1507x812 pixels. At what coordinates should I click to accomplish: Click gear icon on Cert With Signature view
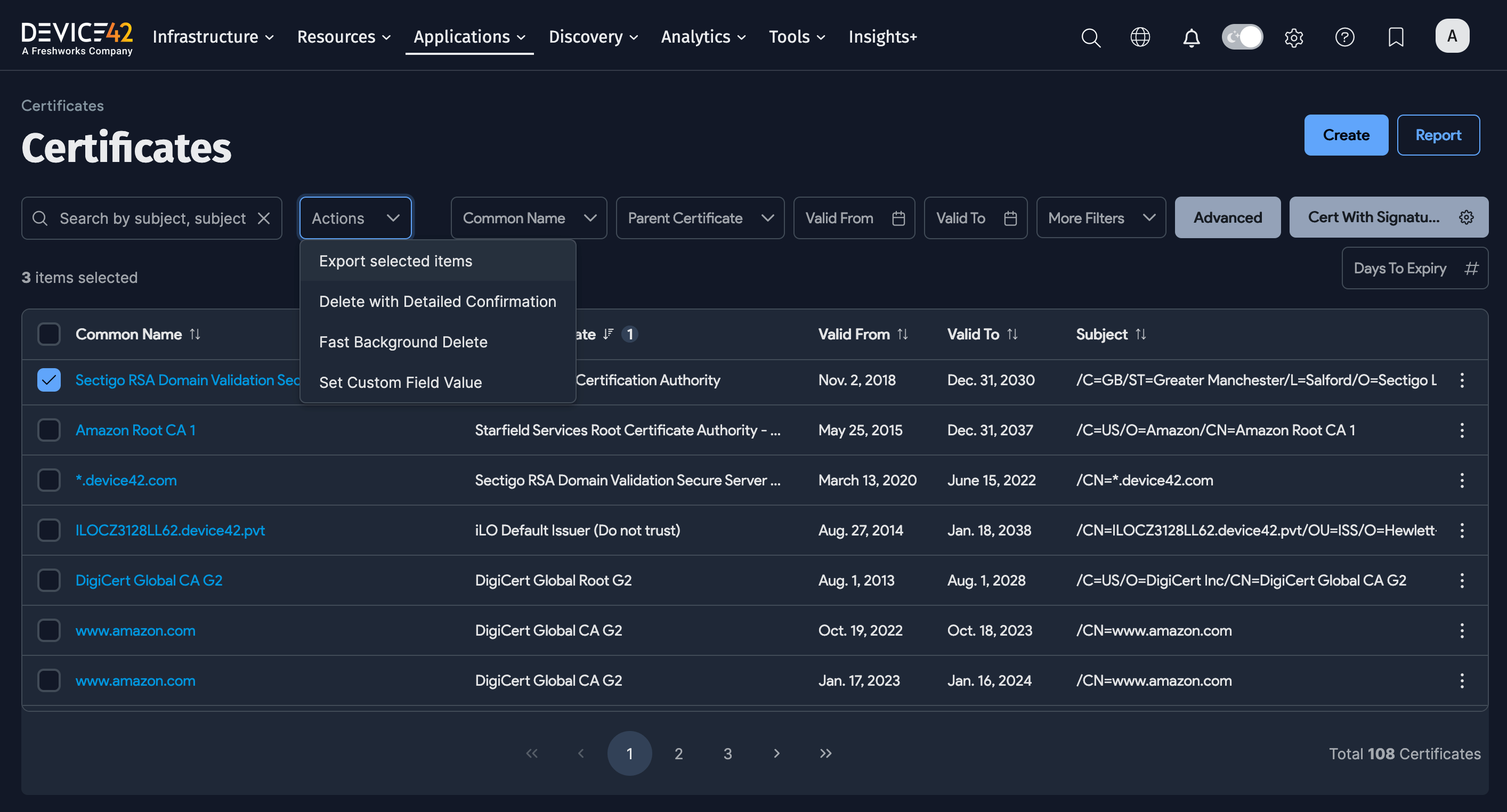click(x=1466, y=217)
